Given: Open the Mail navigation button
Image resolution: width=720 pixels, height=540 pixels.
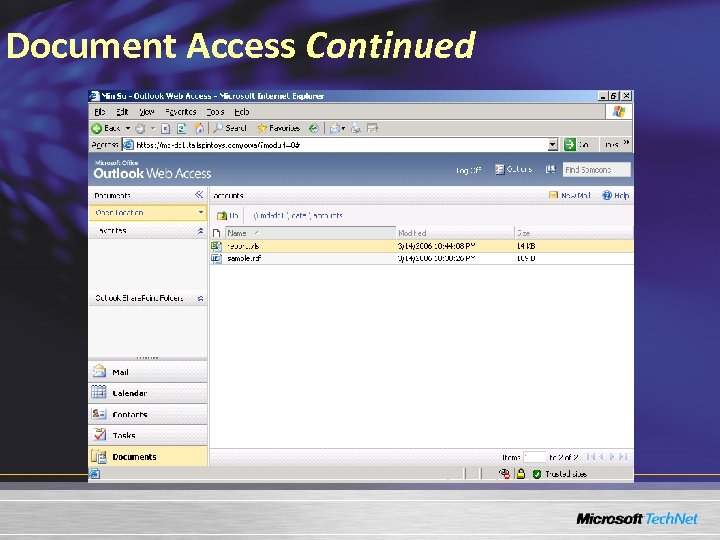Looking at the screenshot, I should point(148,371).
